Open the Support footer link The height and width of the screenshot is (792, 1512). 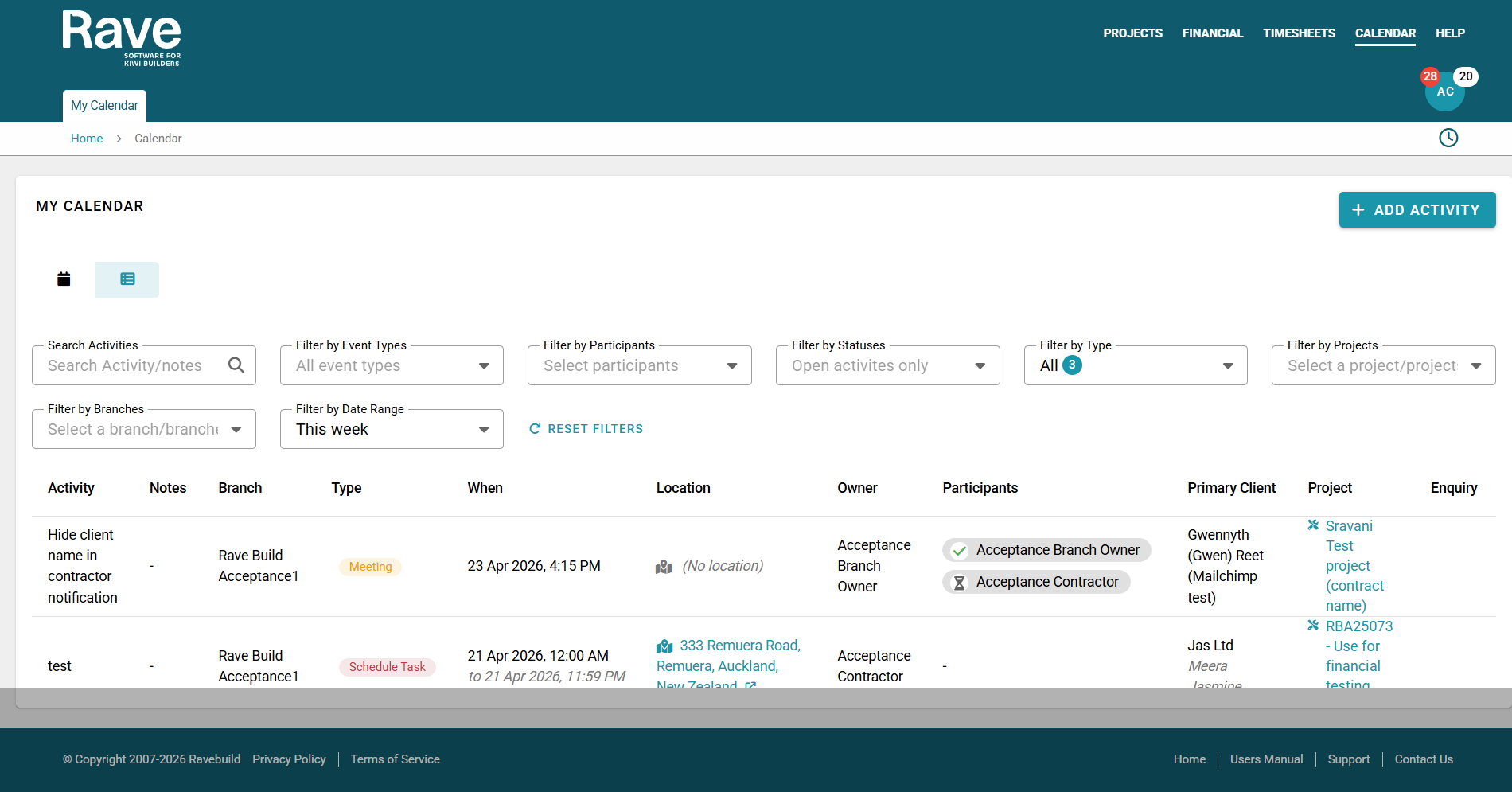tap(1349, 759)
